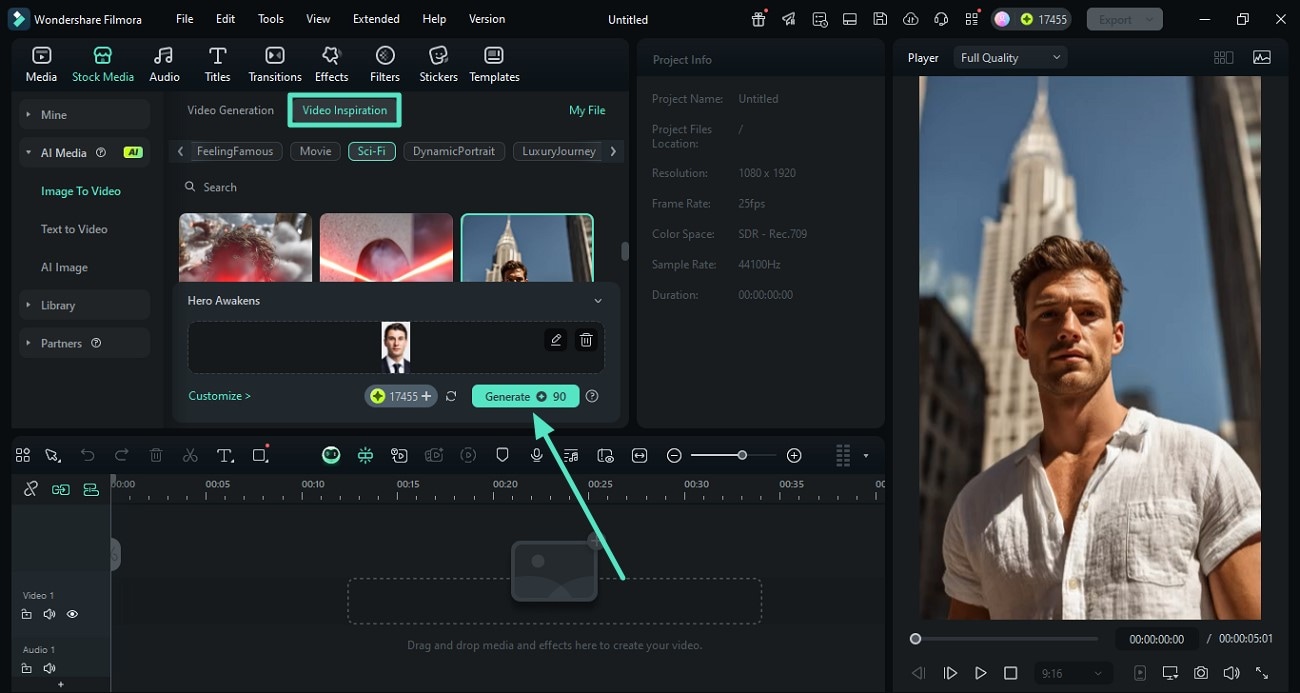Screen dimensions: 1300x693
Task: Collapse the AI Media section
Action: 28,152
